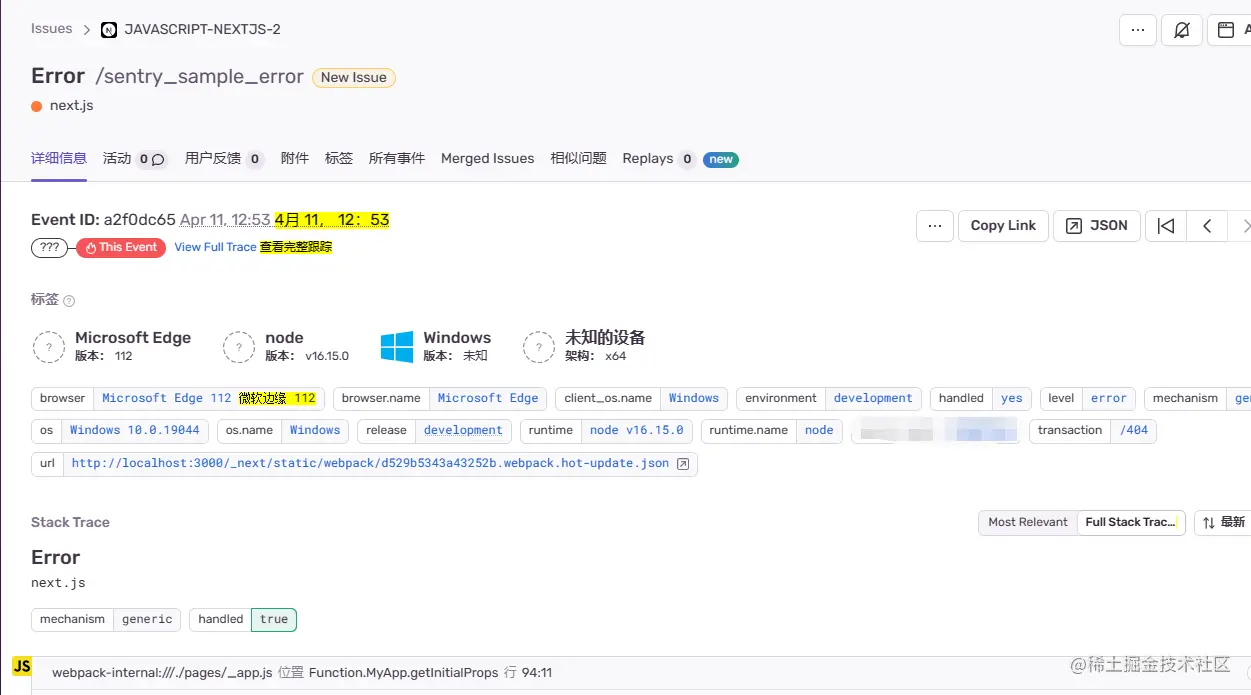Open the webpack hot-update URL external link icon
Viewport: 1251px width, 695px height.
pos(683,463)
